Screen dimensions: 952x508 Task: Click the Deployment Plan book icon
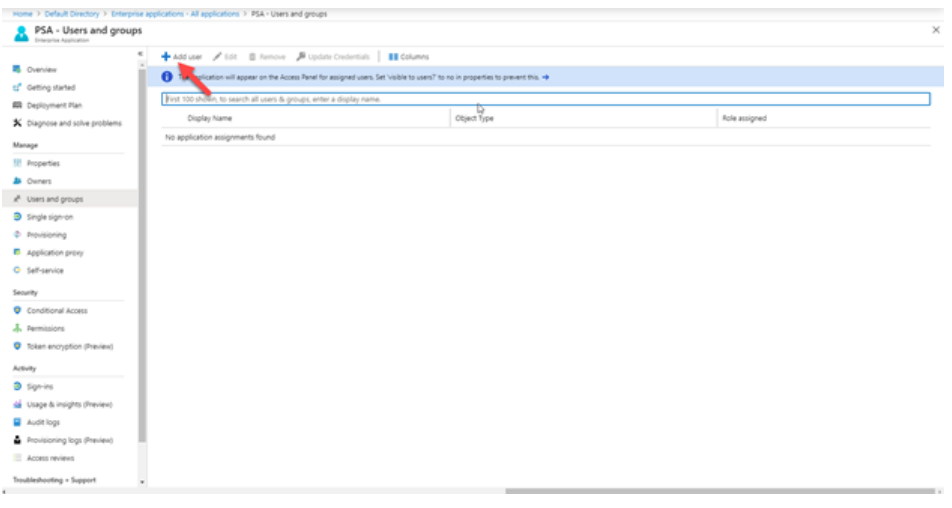tap(17, 105)
